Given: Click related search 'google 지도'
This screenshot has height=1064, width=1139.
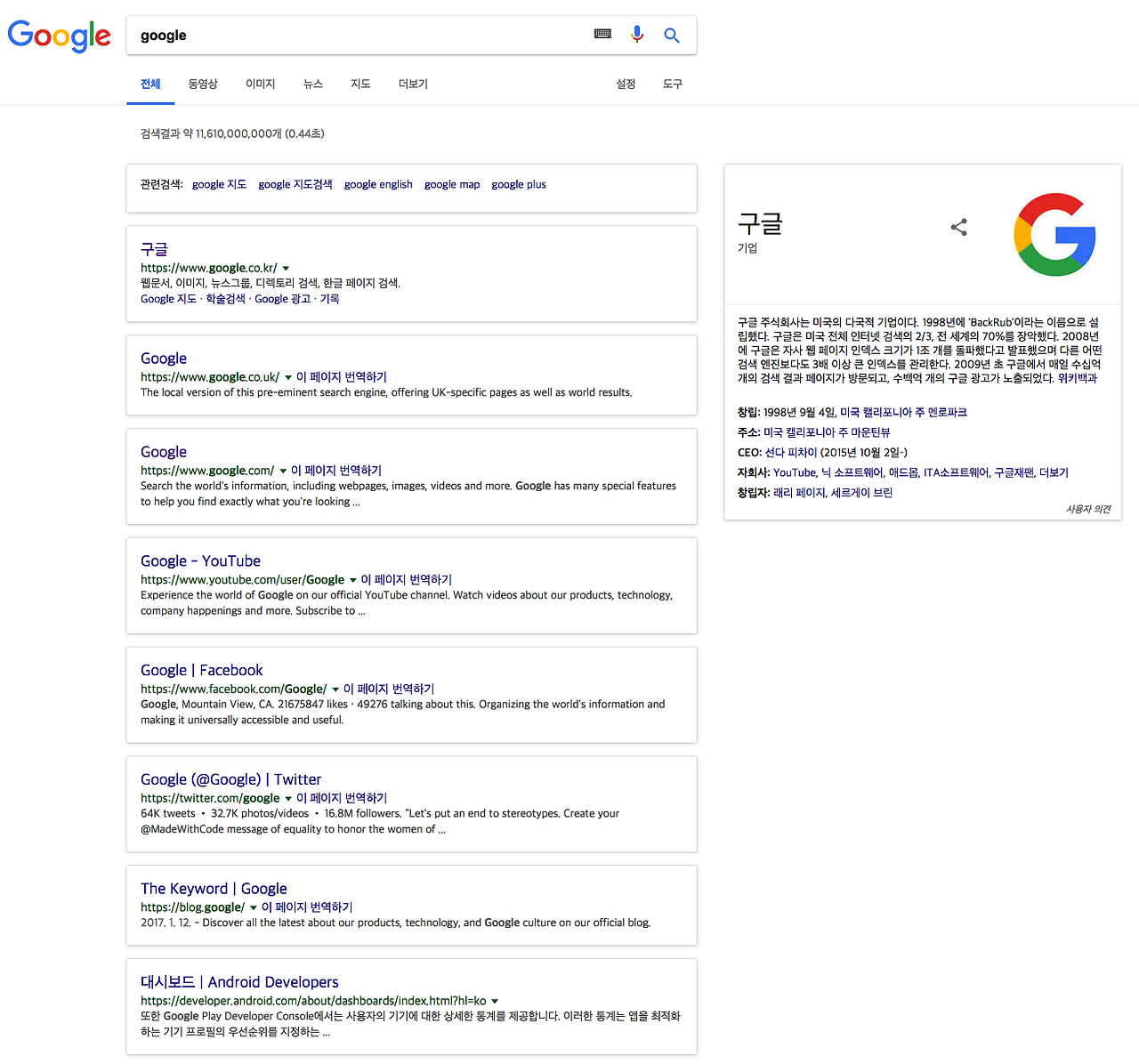Looking at the screenshot, I should [219, 184].
